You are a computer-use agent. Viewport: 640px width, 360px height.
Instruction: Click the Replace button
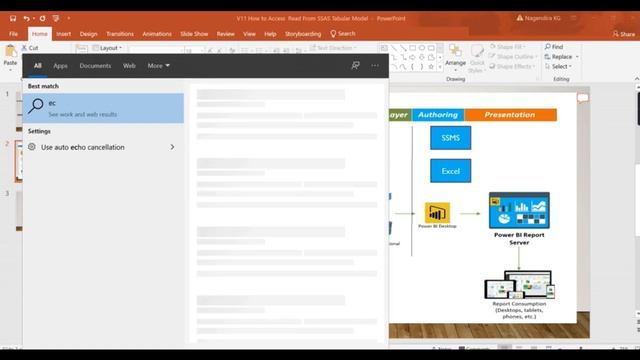562,57
